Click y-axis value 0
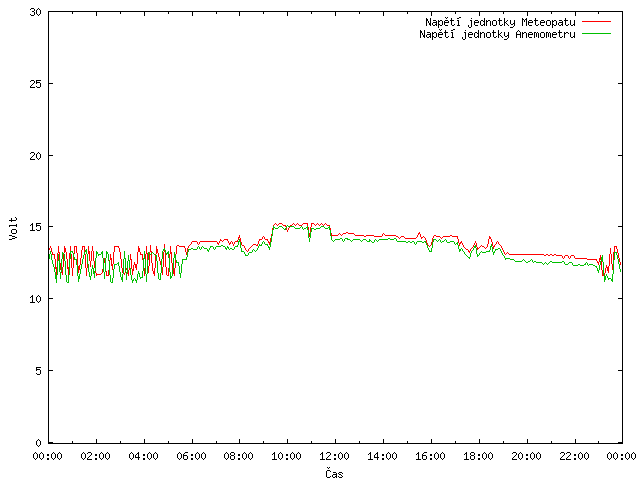The width and height of the screenshot is (640, 480). pos(38,443)
